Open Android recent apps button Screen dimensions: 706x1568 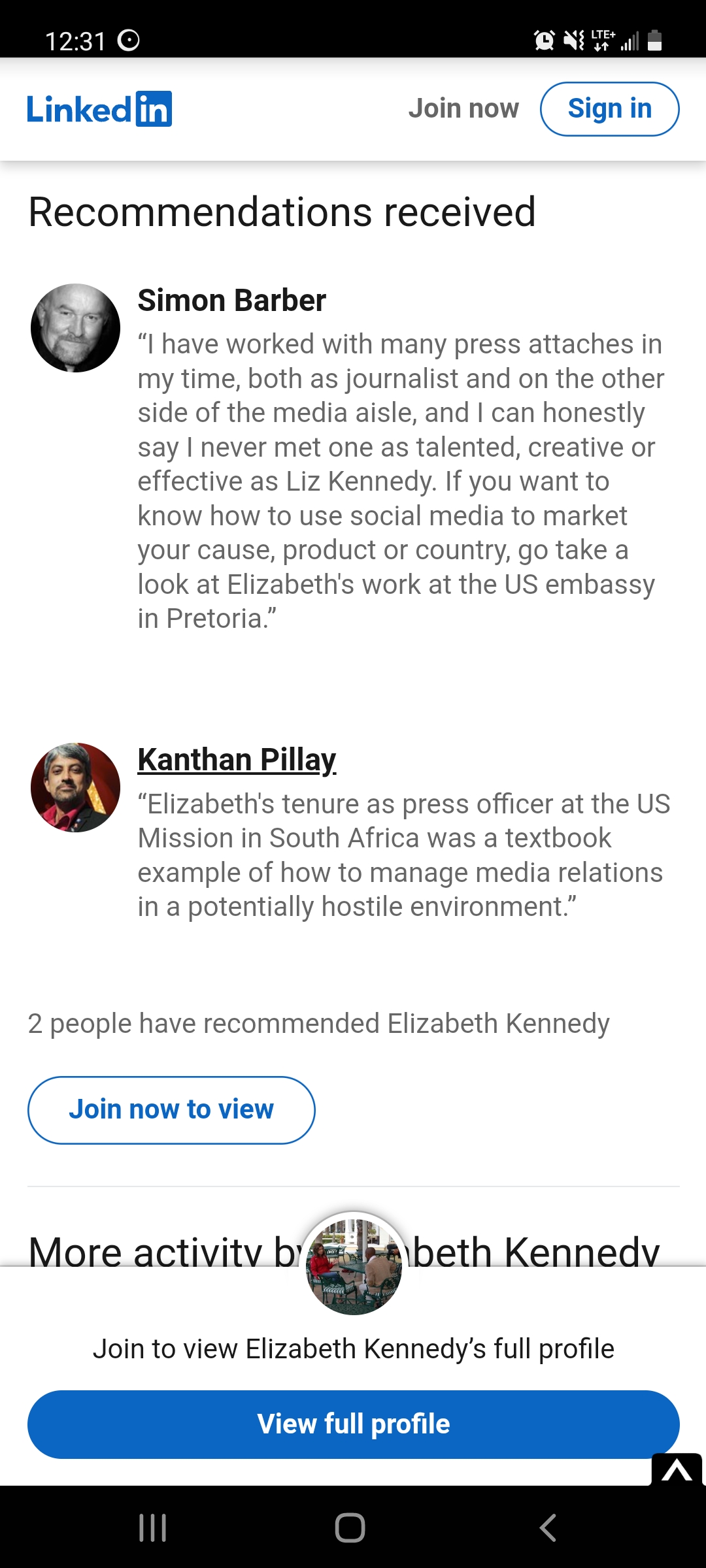tap(153, 1527)
